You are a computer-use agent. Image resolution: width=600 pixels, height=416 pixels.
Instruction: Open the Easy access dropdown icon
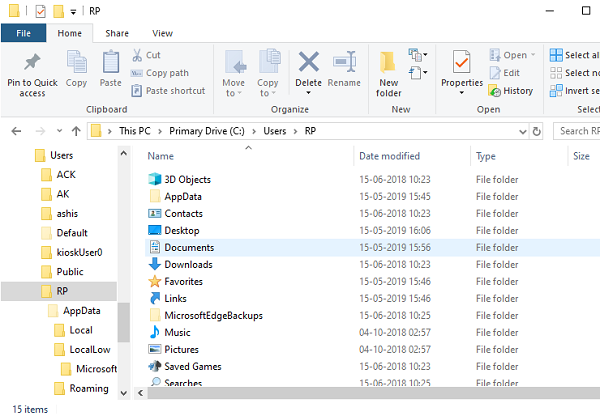tap(417, 72)
